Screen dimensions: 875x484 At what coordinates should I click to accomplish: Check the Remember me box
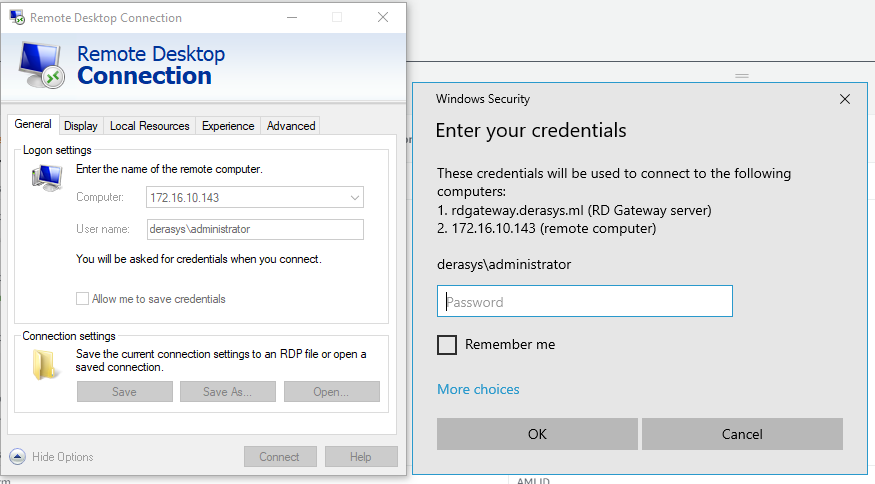(x=447, y=345)
